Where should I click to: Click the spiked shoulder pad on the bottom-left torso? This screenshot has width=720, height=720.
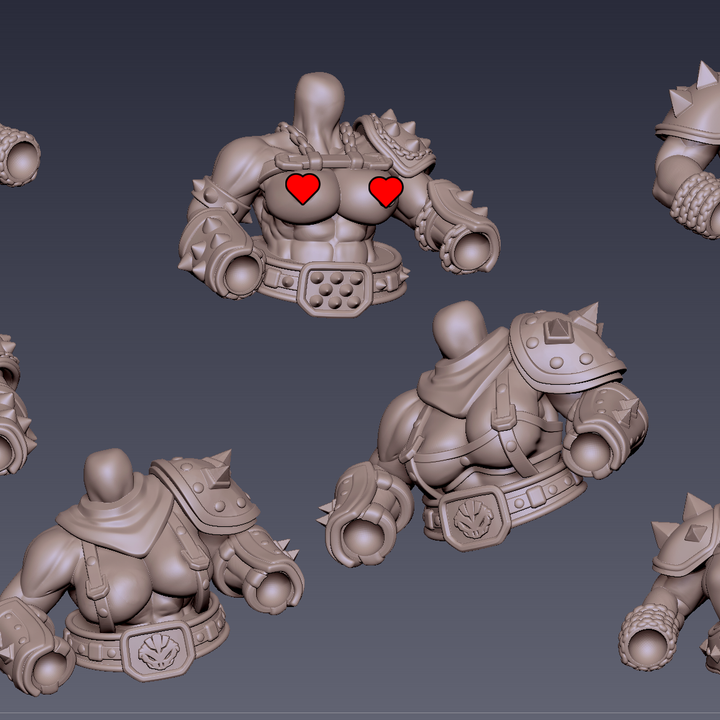click(x=205, y=492)
